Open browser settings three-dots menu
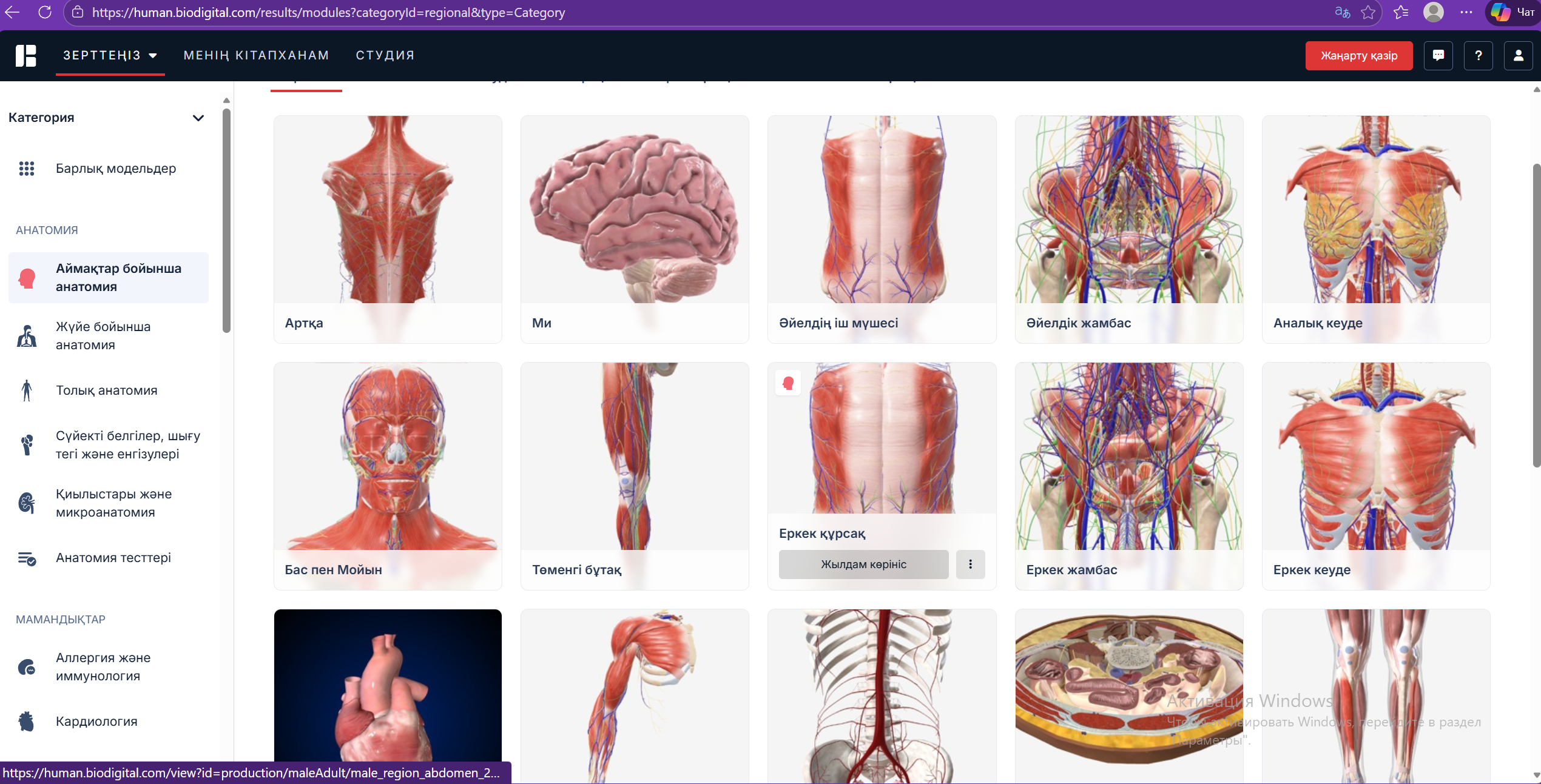 coord(1466,12)
